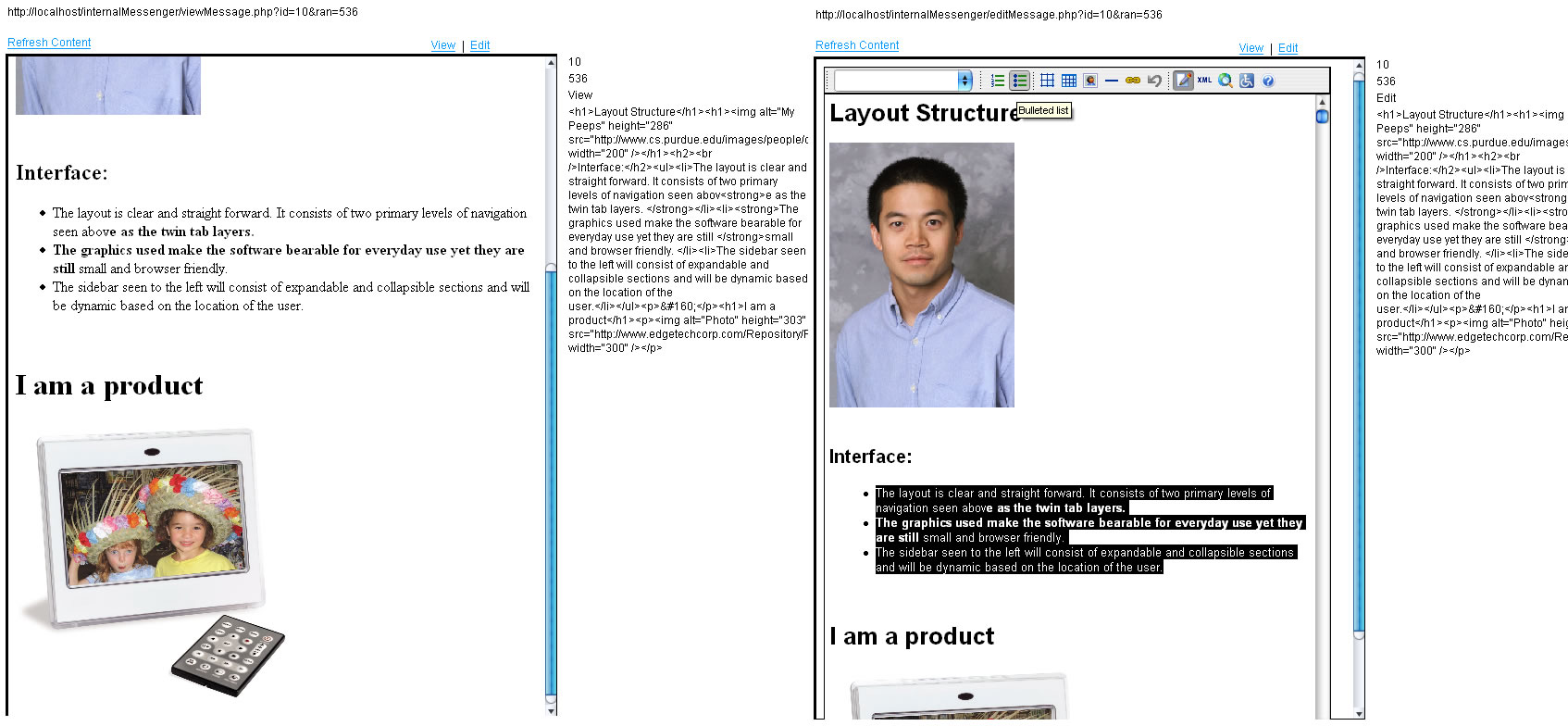The width and height of the screenshot is (1568, 726).
Task: Click the 'Edit' mode text beside the edit pane
Action: pyautogui.click(x=1387, y=98)
